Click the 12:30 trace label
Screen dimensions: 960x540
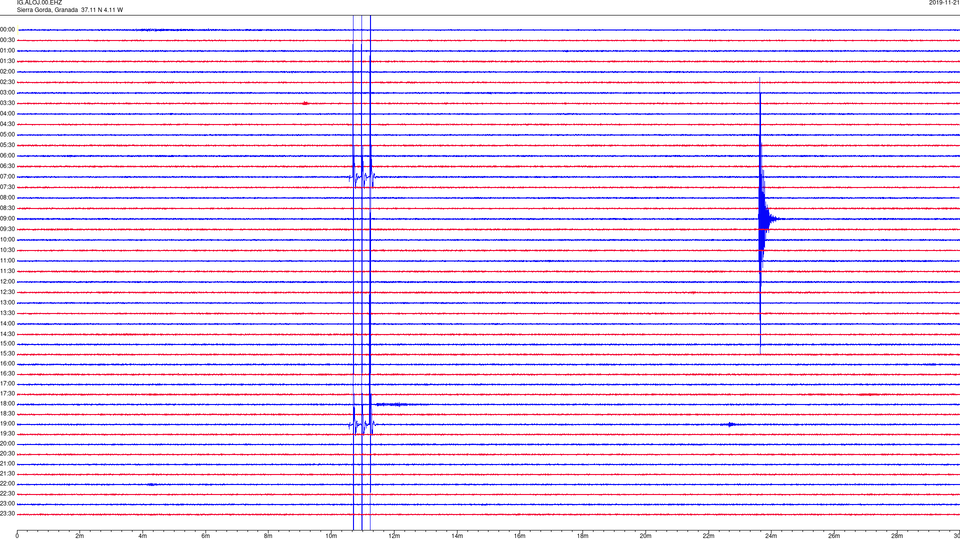click(x=8, y=292)
